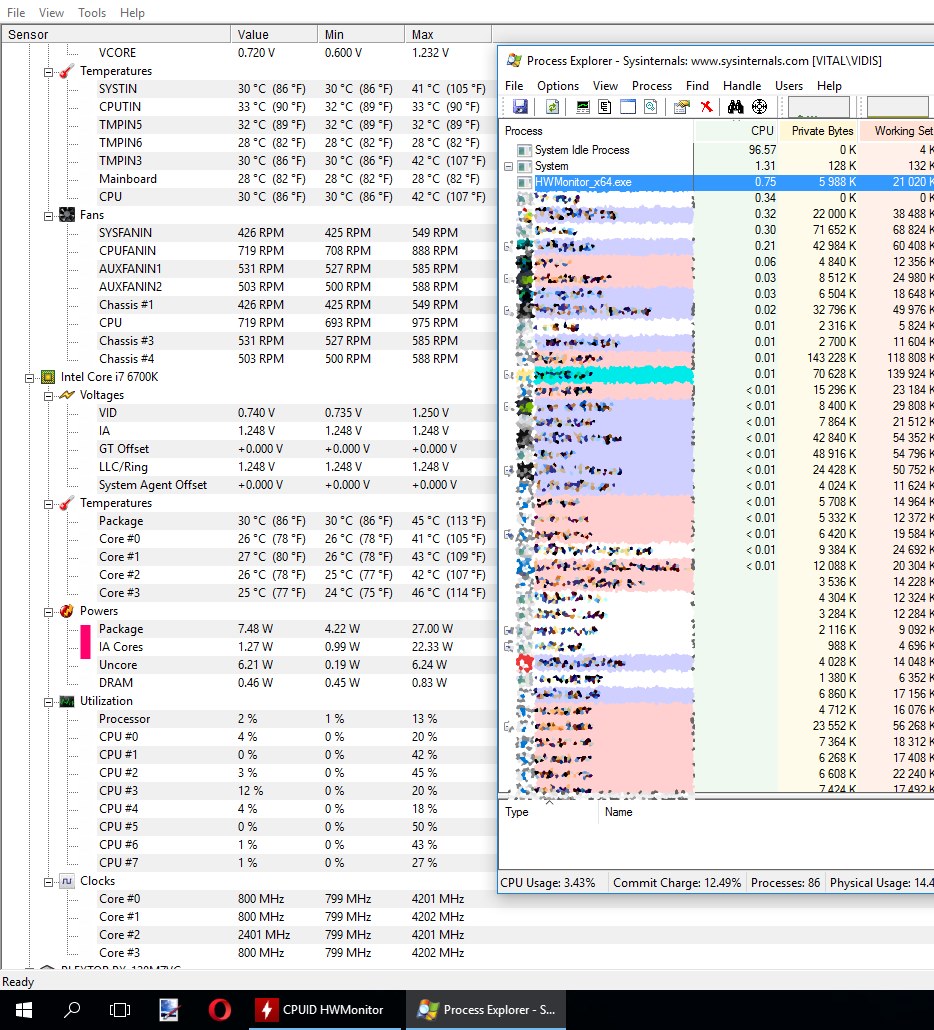Screen dimensions: 934x1030
Task: Open the Handle menu in Process Explorer
Action: point(742,86)
